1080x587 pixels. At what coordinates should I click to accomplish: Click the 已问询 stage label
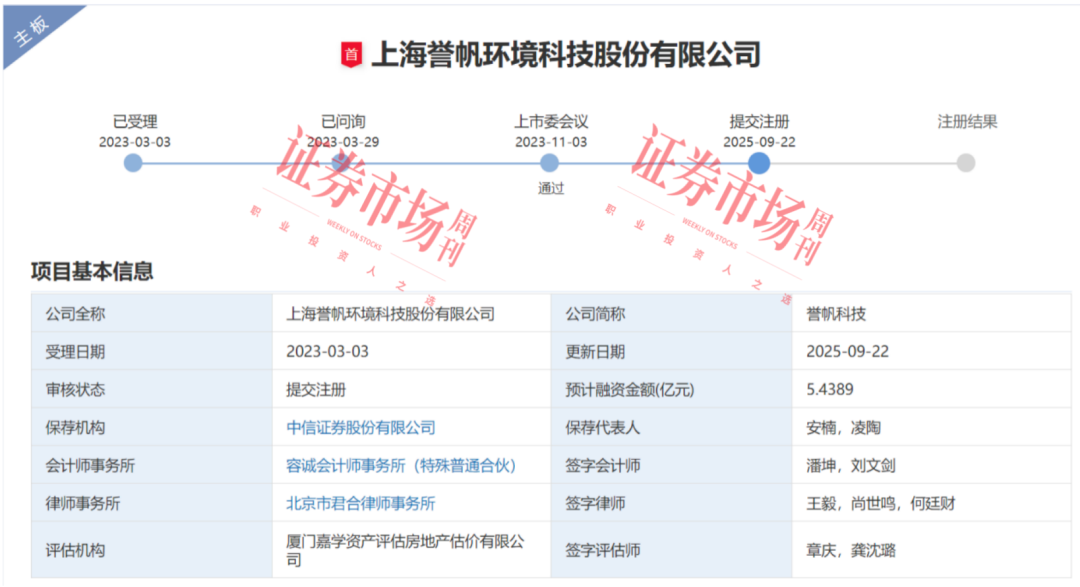[x=343, y=122]
